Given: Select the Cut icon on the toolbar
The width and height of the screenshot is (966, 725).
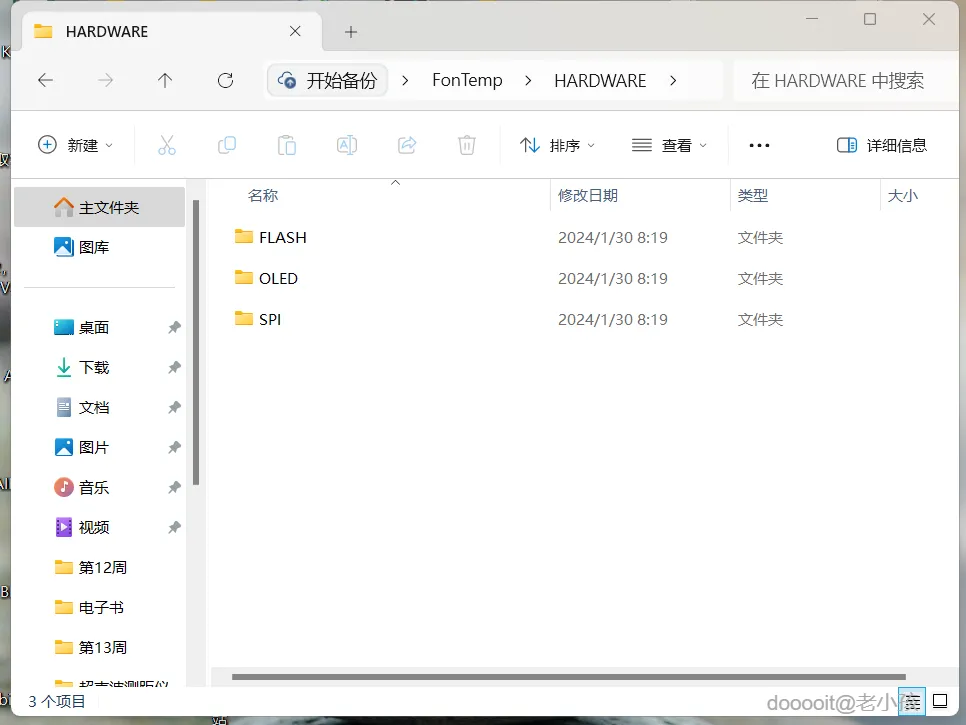Looking at the screenshot, I should point(167,145).
